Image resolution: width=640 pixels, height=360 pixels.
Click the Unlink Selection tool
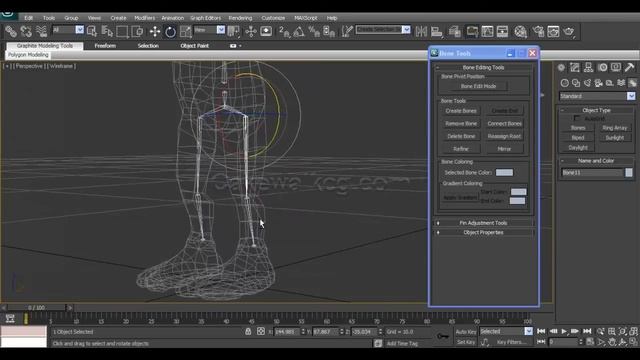pyautogui.click(x=26, y=31)
